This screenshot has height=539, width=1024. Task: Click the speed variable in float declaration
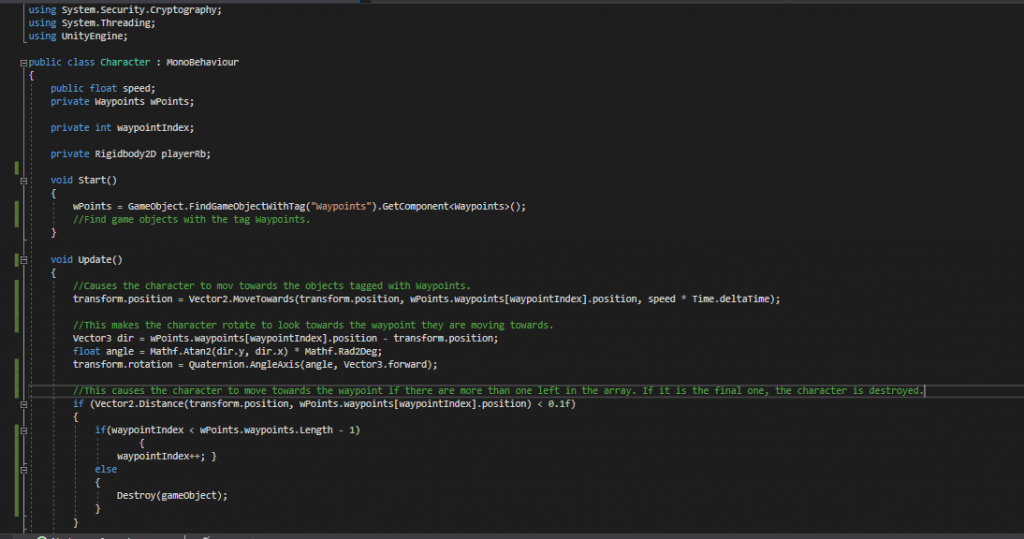(137, 88)
